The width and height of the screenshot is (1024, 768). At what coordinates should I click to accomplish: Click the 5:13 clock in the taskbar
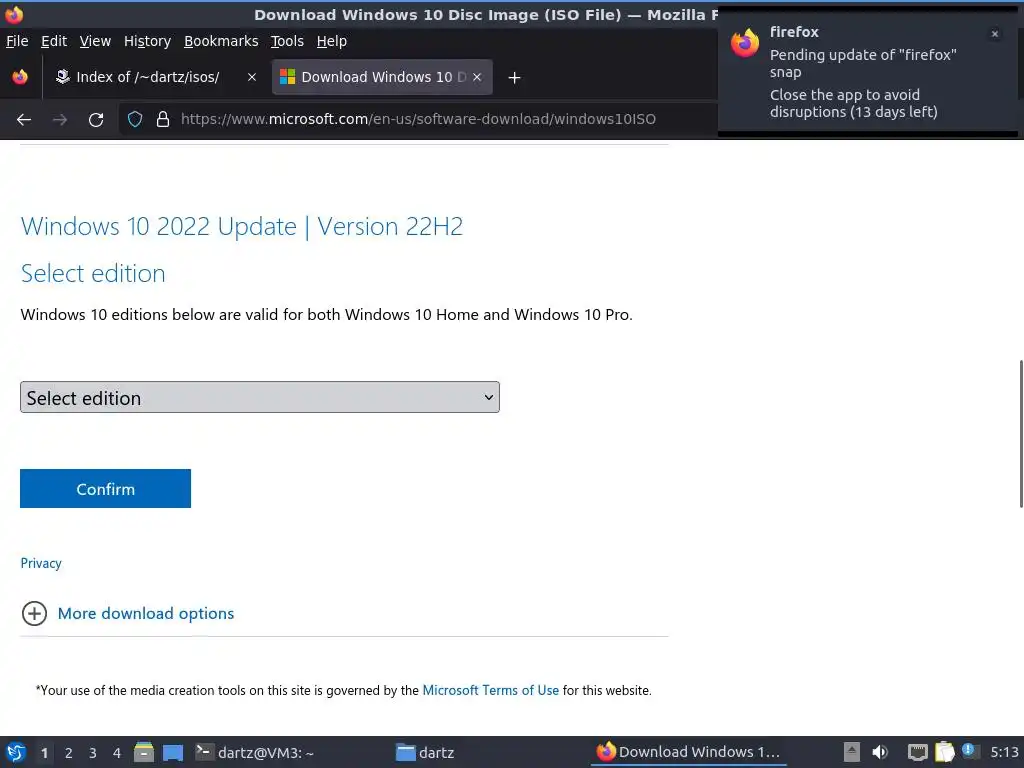(x=1004, y=752)
